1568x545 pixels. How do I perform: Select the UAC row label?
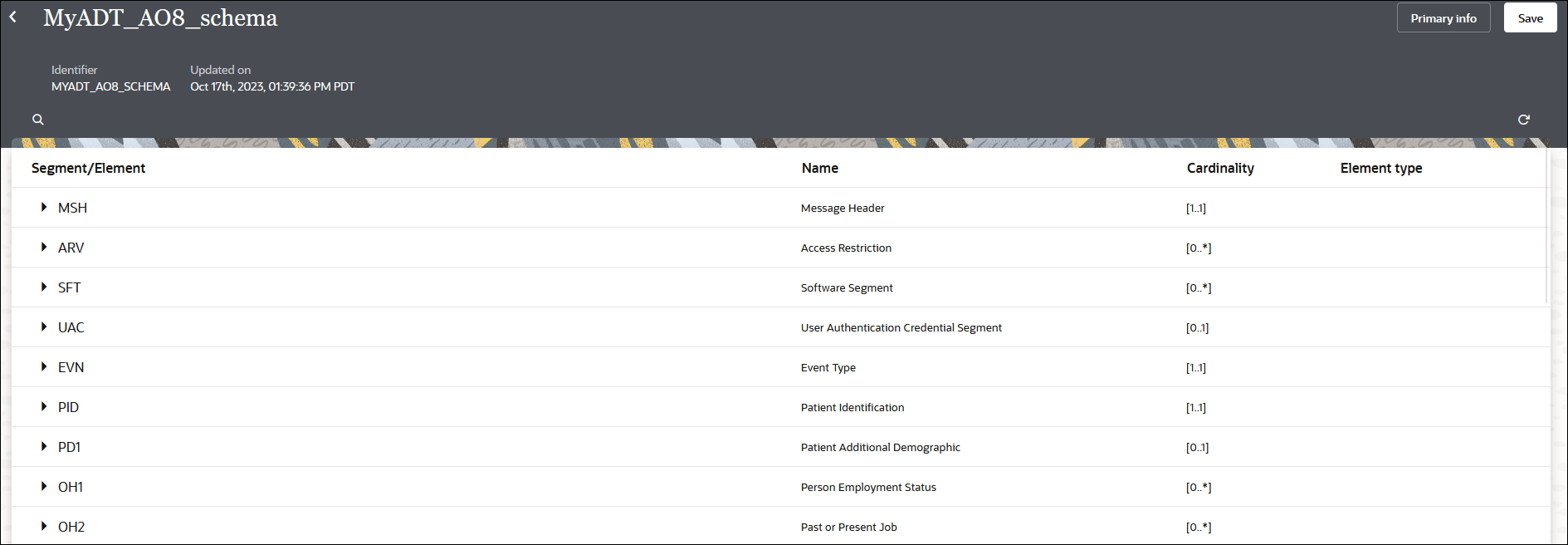[x=71, y=327]
